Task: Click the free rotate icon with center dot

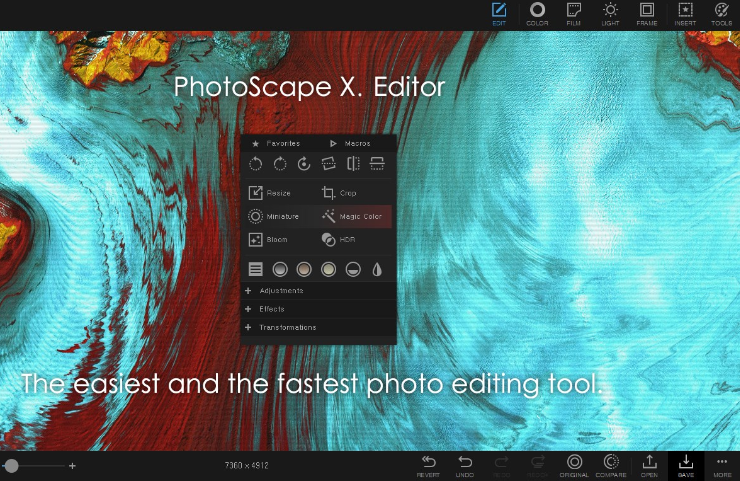Action: click(304, 164)
